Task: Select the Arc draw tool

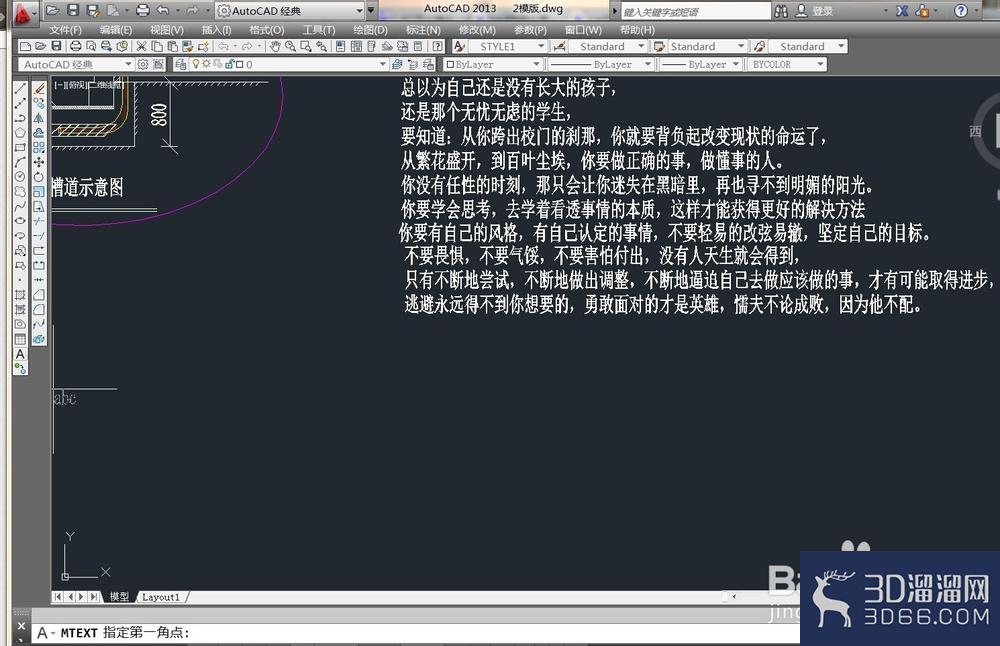Action: 20,162
